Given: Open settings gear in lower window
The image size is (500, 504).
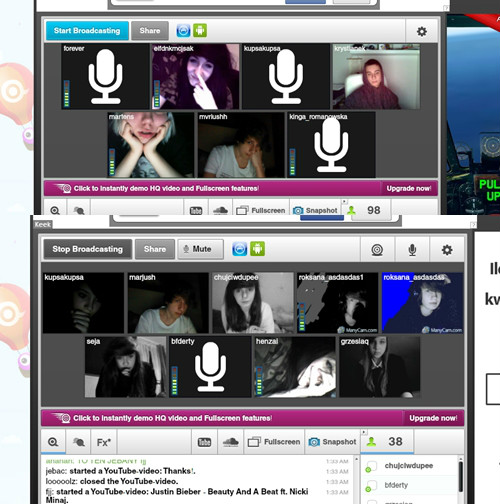Looking at the screenshot, I should coord(447,250).
